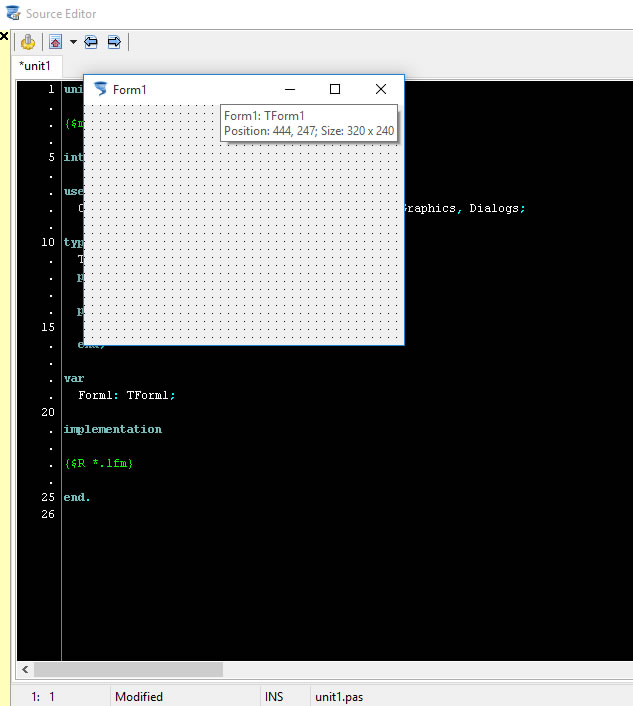Click the 'Form1: TForm1;' code line
The height and width of the screenshot is (706, 633).
click(127, 395)
